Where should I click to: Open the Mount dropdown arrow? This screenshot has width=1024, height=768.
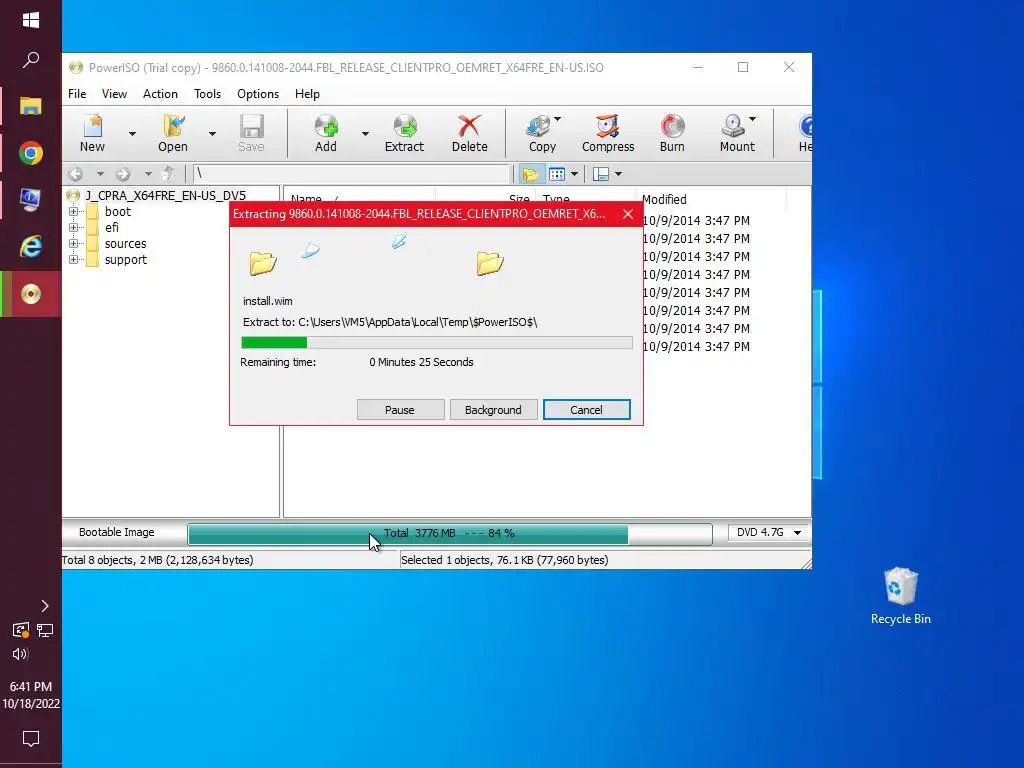(752, 120)
